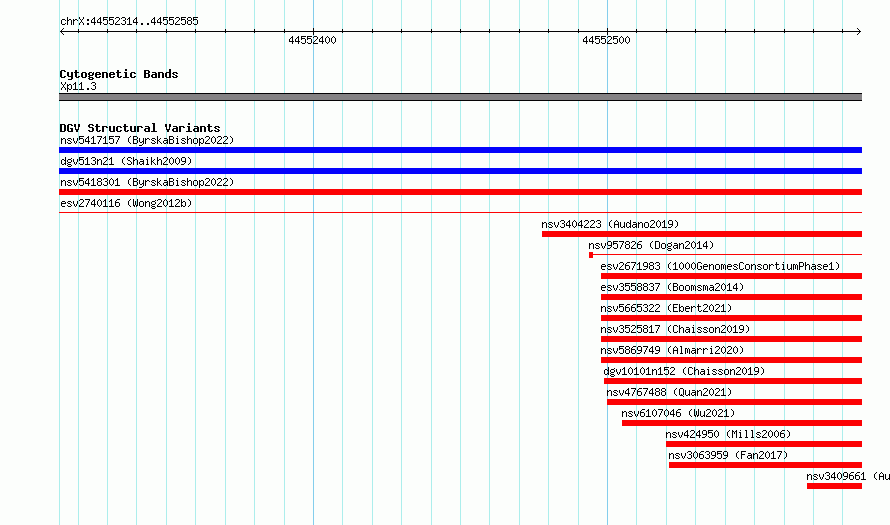This screenshot has width=890, height=525.
Task: Click the left arrow of the ruler
Action: [x=62, y=31]
